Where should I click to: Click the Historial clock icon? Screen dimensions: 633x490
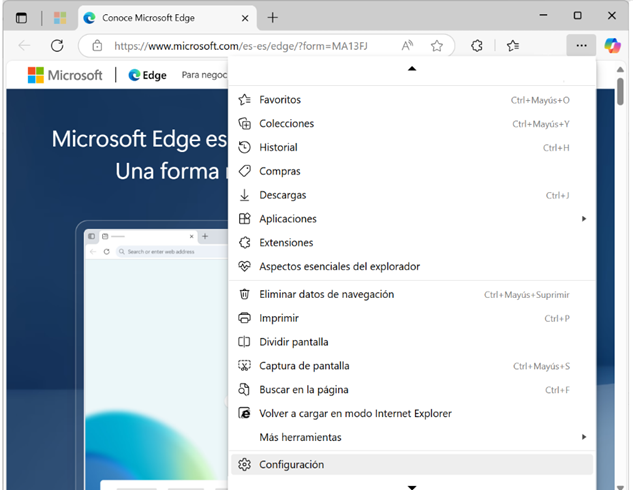pos(244,147)
